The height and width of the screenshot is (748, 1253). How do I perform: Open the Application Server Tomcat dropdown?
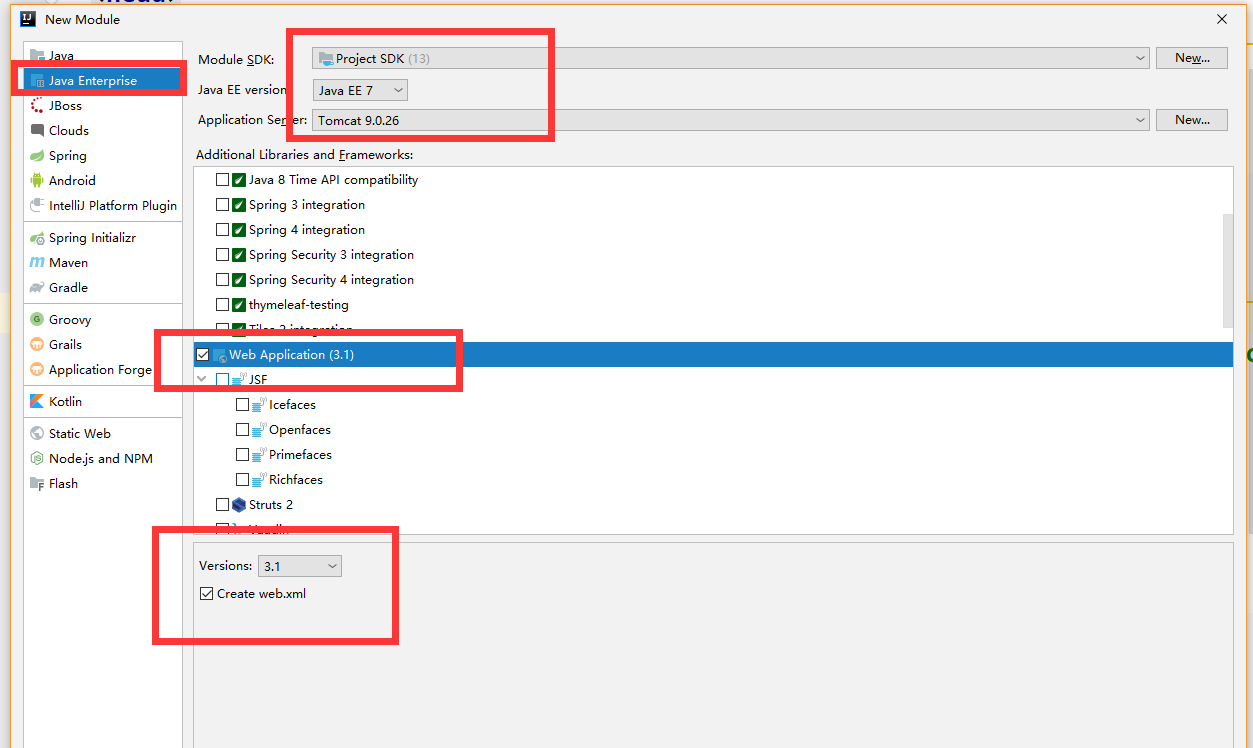tap(731, 120)
